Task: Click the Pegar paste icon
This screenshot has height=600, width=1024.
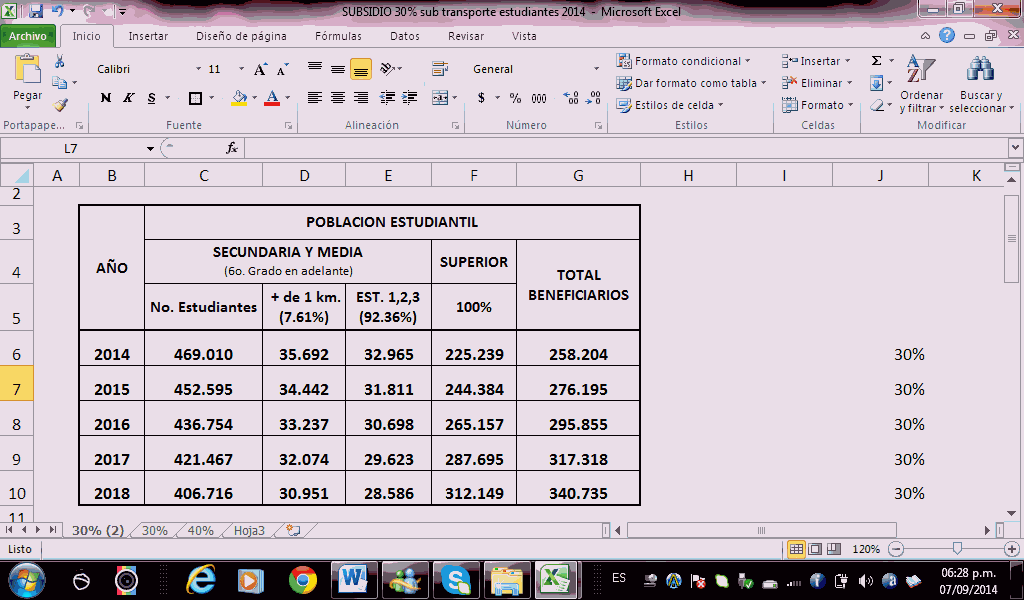Action: point(27,72)
